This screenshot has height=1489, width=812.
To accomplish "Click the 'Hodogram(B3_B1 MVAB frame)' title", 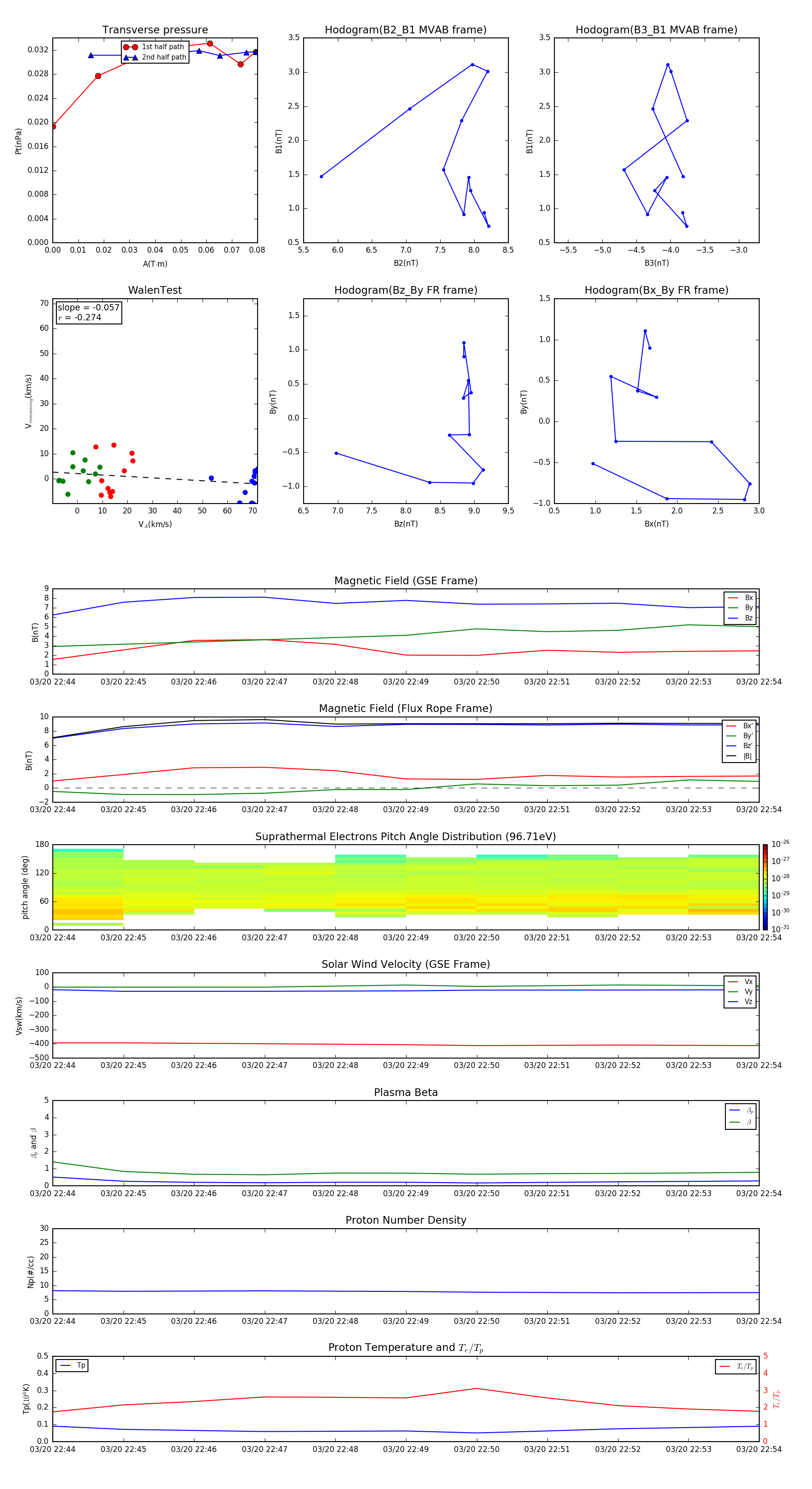I will pos(656,30).
